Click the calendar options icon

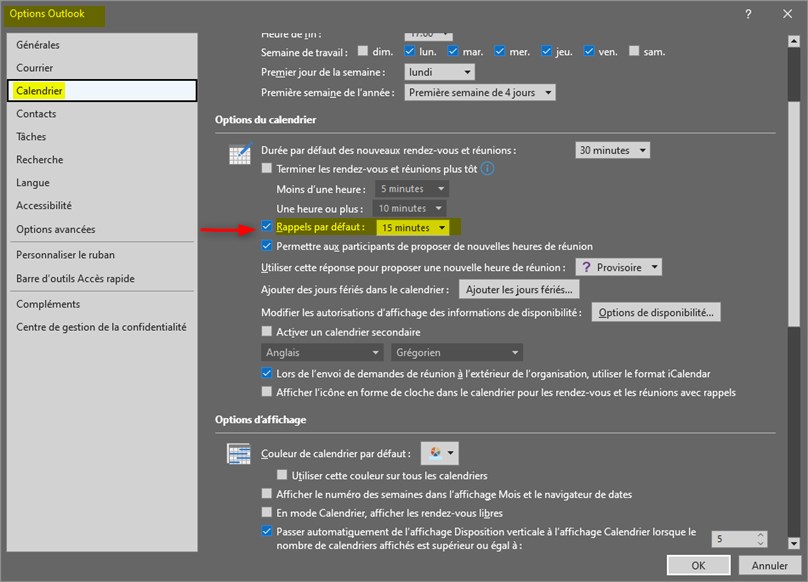tap(240, 154)
